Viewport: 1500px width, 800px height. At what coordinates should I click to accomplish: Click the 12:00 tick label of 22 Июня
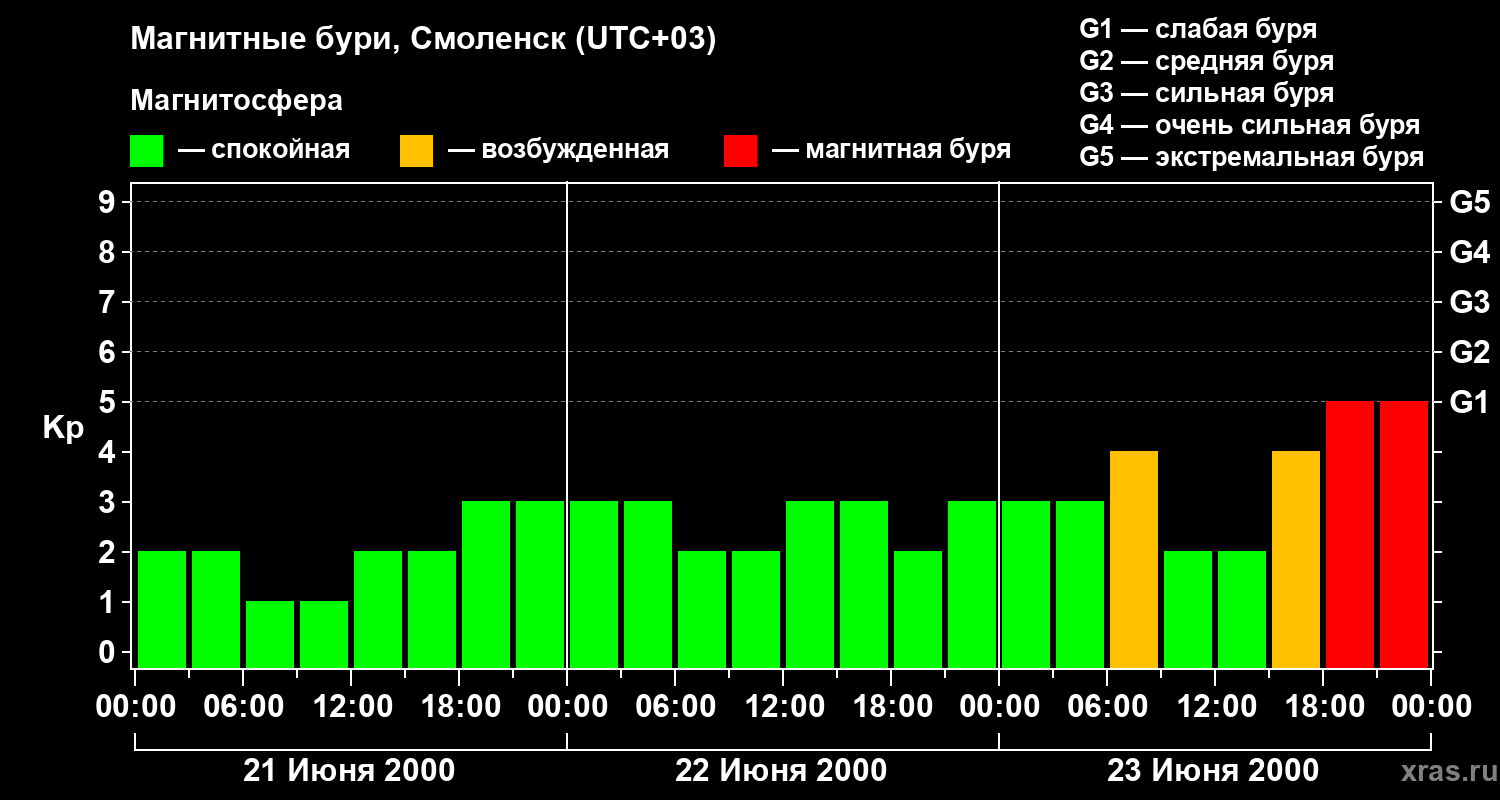point(783,707)
